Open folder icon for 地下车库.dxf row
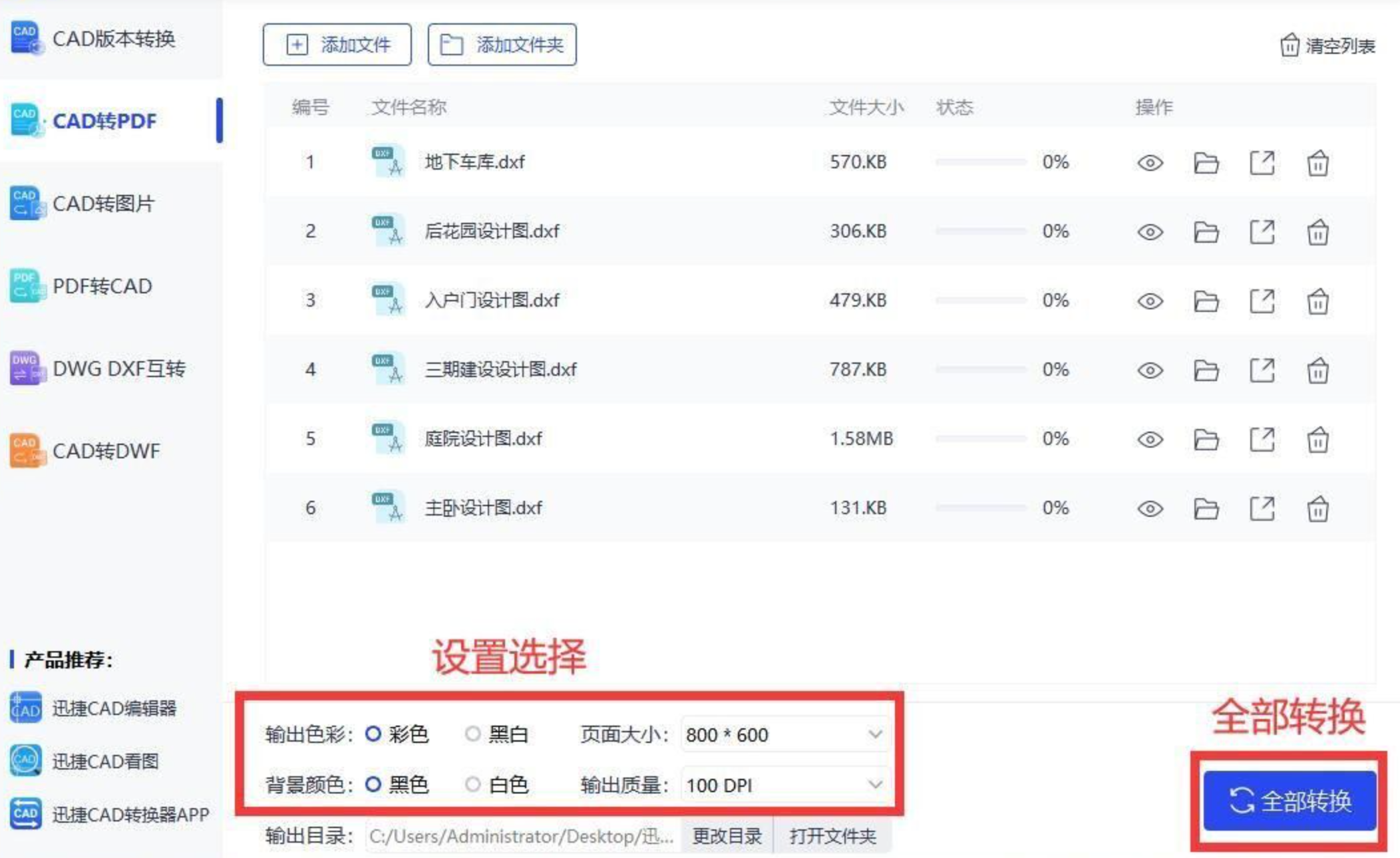This screenshot has height=858, width=1400. point(1206,163)
